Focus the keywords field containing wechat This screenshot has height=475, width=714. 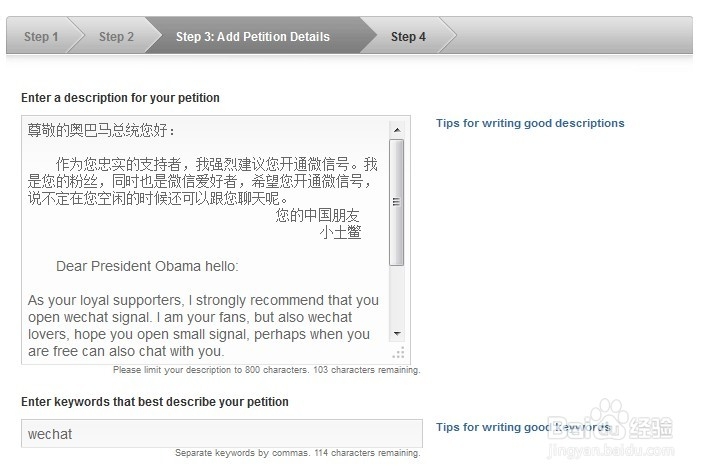[x=221, y=434]
